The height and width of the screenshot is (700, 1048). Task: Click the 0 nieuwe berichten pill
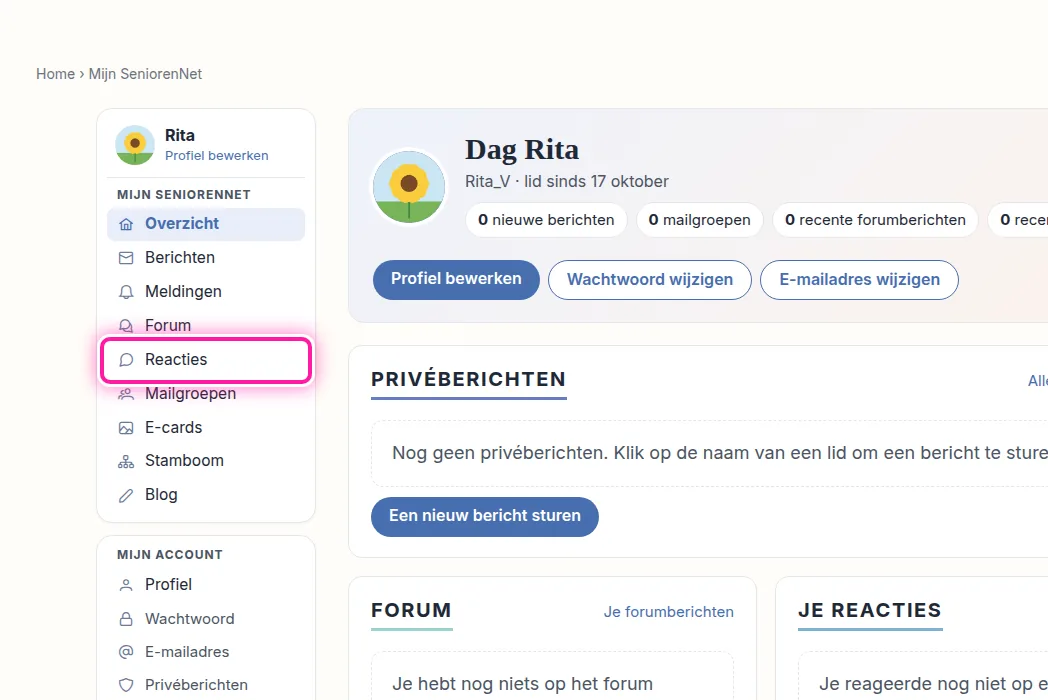(546, 220)
